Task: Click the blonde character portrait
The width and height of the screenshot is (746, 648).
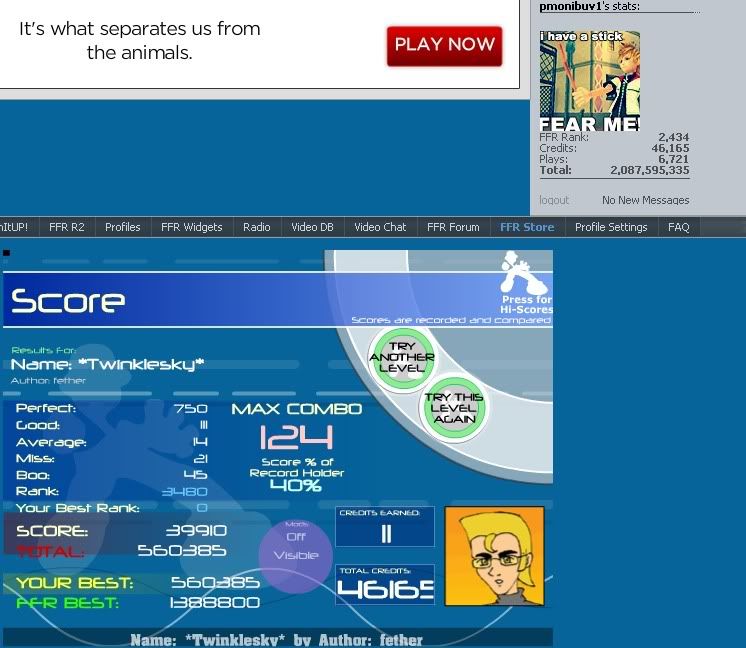Action: tap(494, 556)
